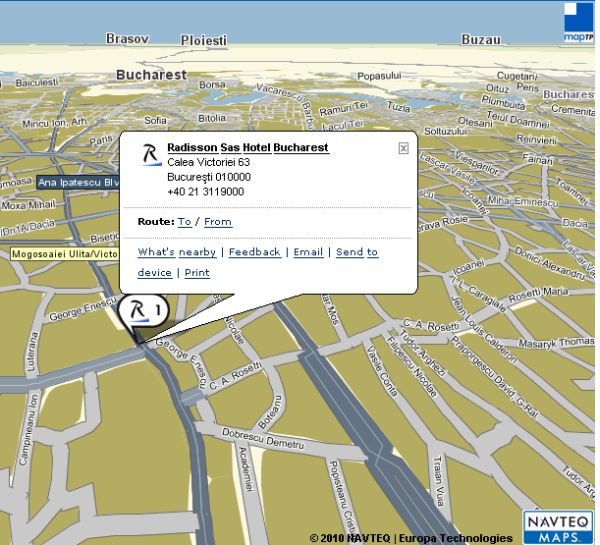Click the Campineanu Ion street label

28,430
